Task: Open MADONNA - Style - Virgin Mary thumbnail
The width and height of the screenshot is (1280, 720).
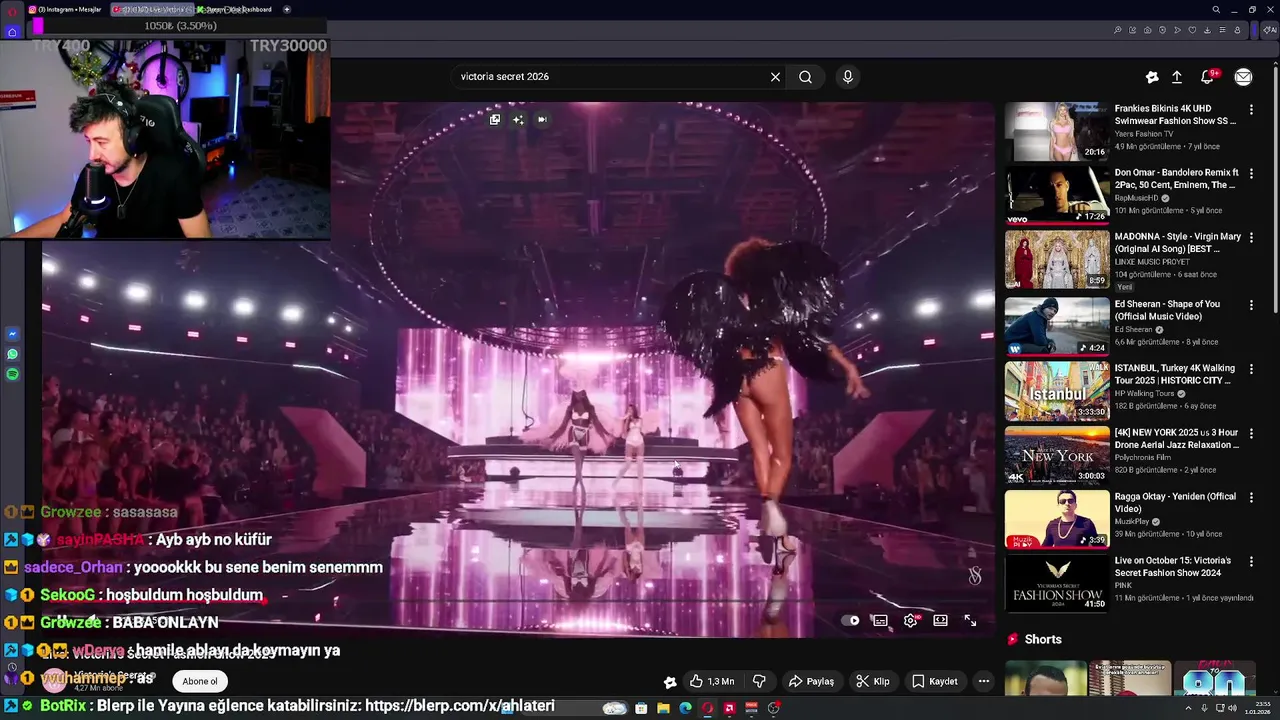Action: 1057,259
